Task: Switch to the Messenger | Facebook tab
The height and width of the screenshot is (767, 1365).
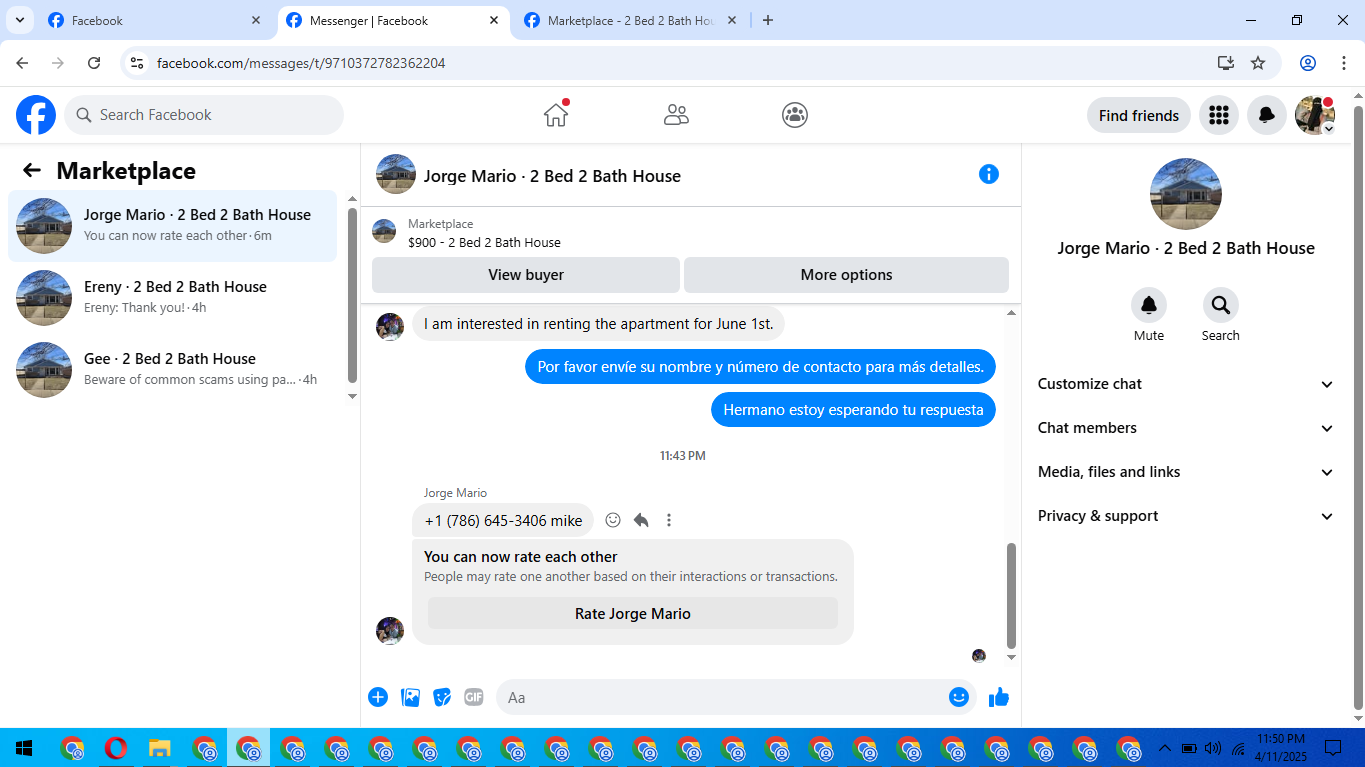Action: coord(392,20)
